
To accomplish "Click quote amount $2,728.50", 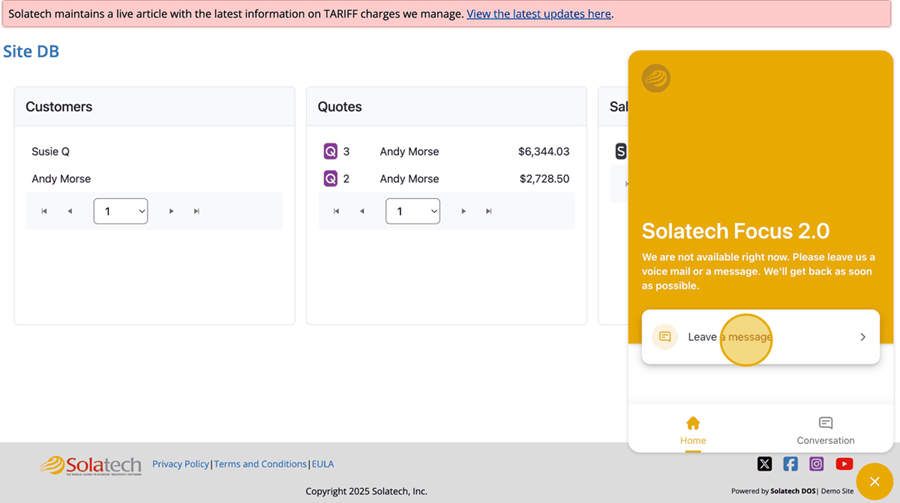I will click(x=544, y=179).
